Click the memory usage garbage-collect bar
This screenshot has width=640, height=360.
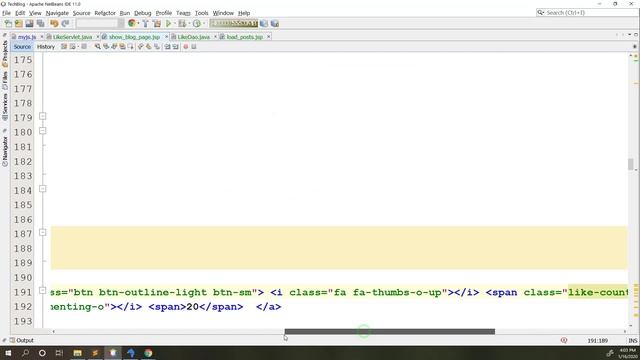point(233,23)
